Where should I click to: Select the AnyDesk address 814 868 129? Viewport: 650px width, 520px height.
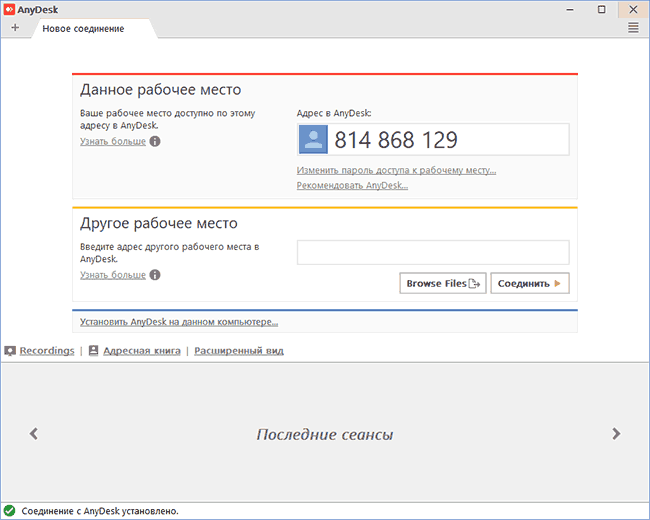(395, 140)
